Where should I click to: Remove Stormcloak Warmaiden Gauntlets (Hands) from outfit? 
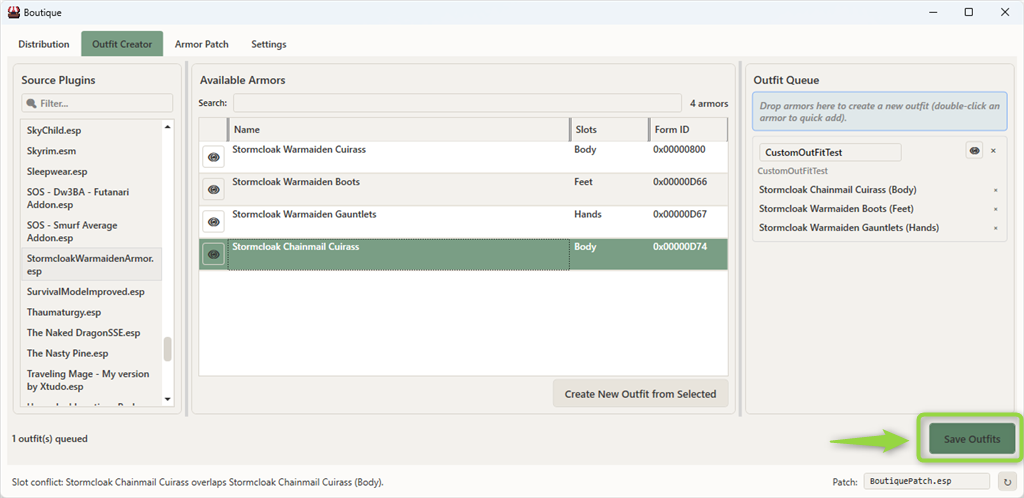click(995, 228)
